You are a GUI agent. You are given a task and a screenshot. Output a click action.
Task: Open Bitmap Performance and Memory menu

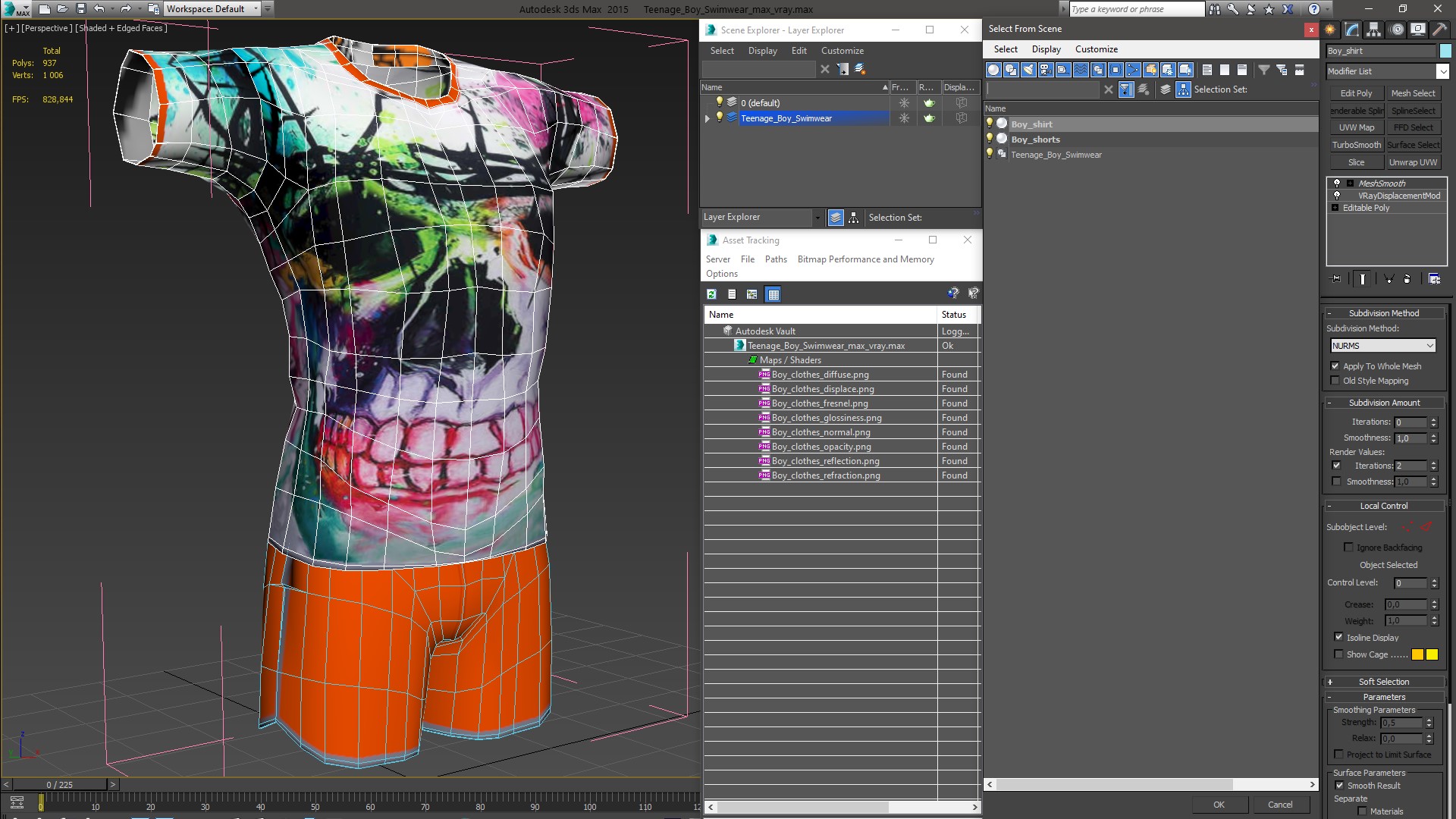tap(865, 259)
